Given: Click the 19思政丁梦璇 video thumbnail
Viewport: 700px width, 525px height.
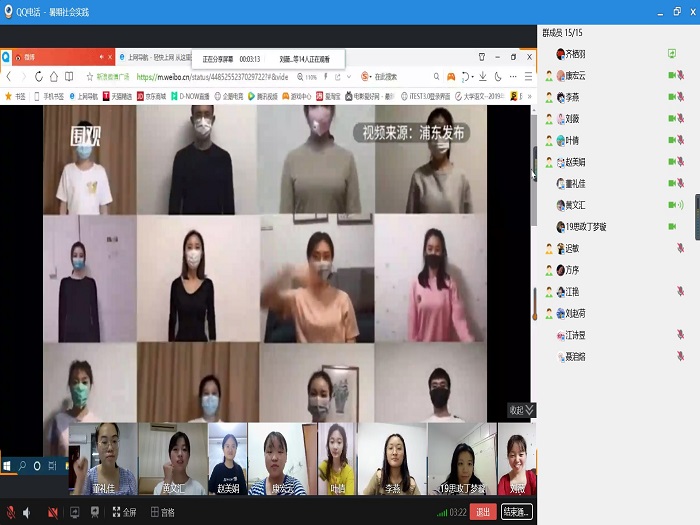Looking at the screenshot, I should pyautogui.click(x=462, y=459).
